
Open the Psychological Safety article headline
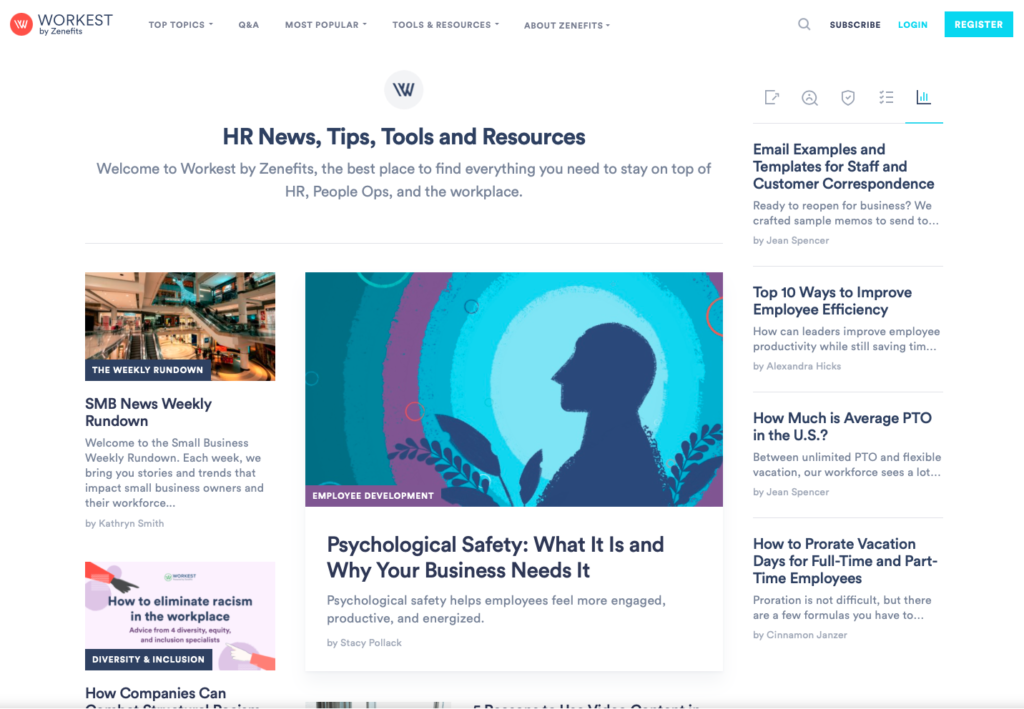coord(495,557)
